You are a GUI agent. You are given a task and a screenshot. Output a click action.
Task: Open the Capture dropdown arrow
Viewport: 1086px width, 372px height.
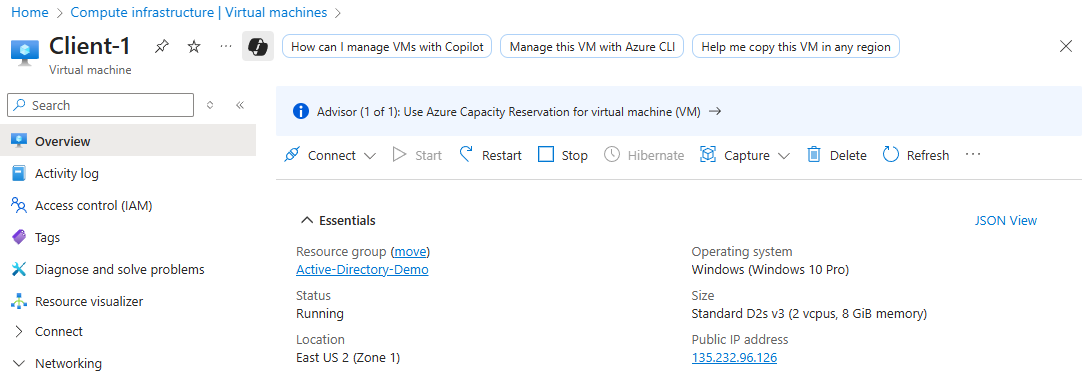coord(783,156)
